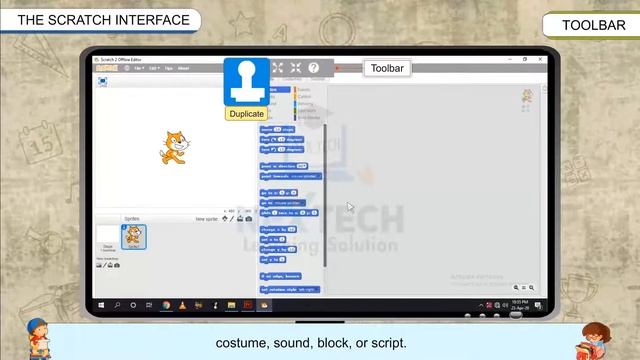Image resolution: width=640 pixels, height=360 pixels.
Task: Open mouse-pointer dropdown in point towards block
Action: 305,176
